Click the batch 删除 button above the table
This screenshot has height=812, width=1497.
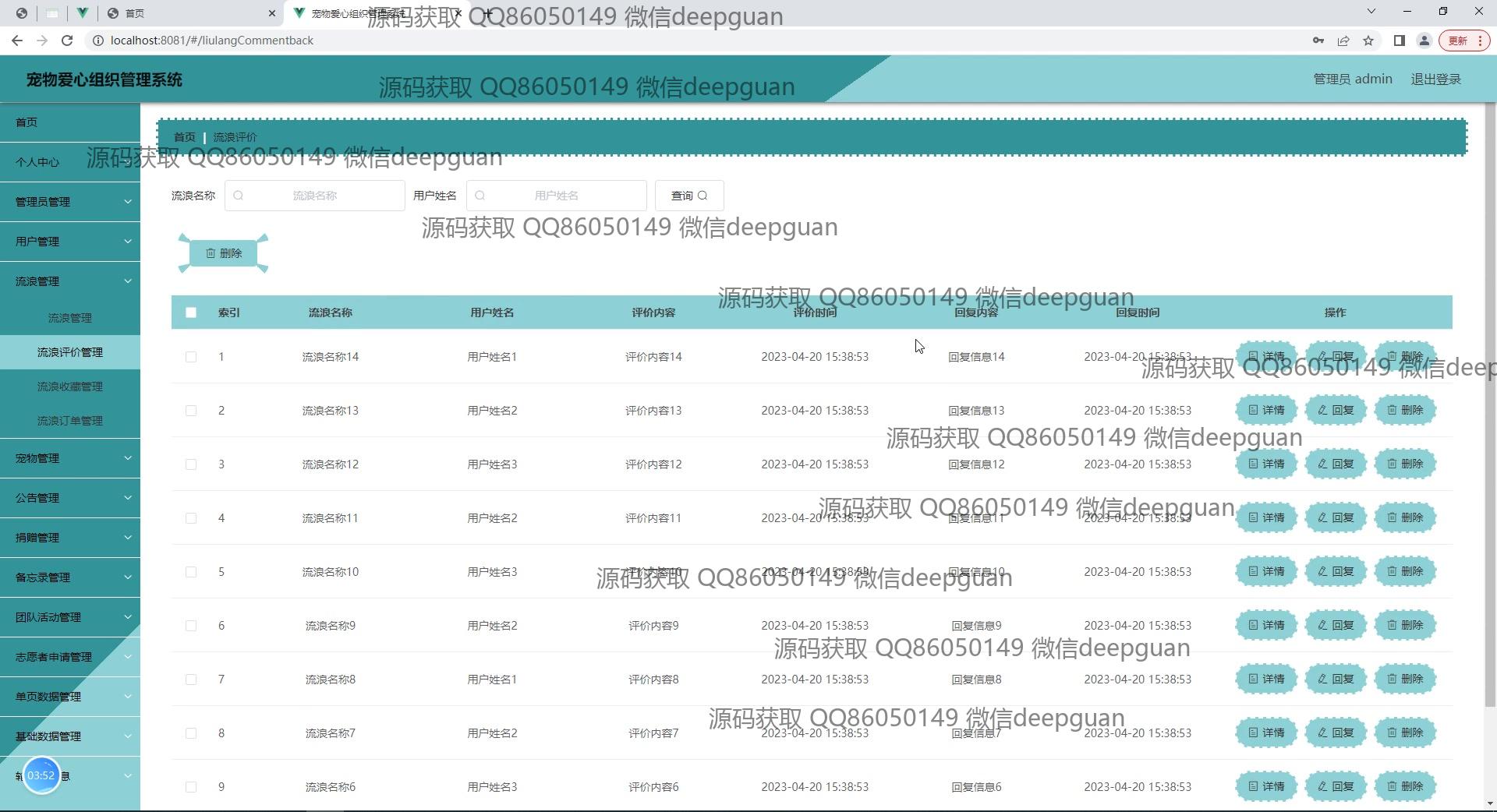point(223,253)
